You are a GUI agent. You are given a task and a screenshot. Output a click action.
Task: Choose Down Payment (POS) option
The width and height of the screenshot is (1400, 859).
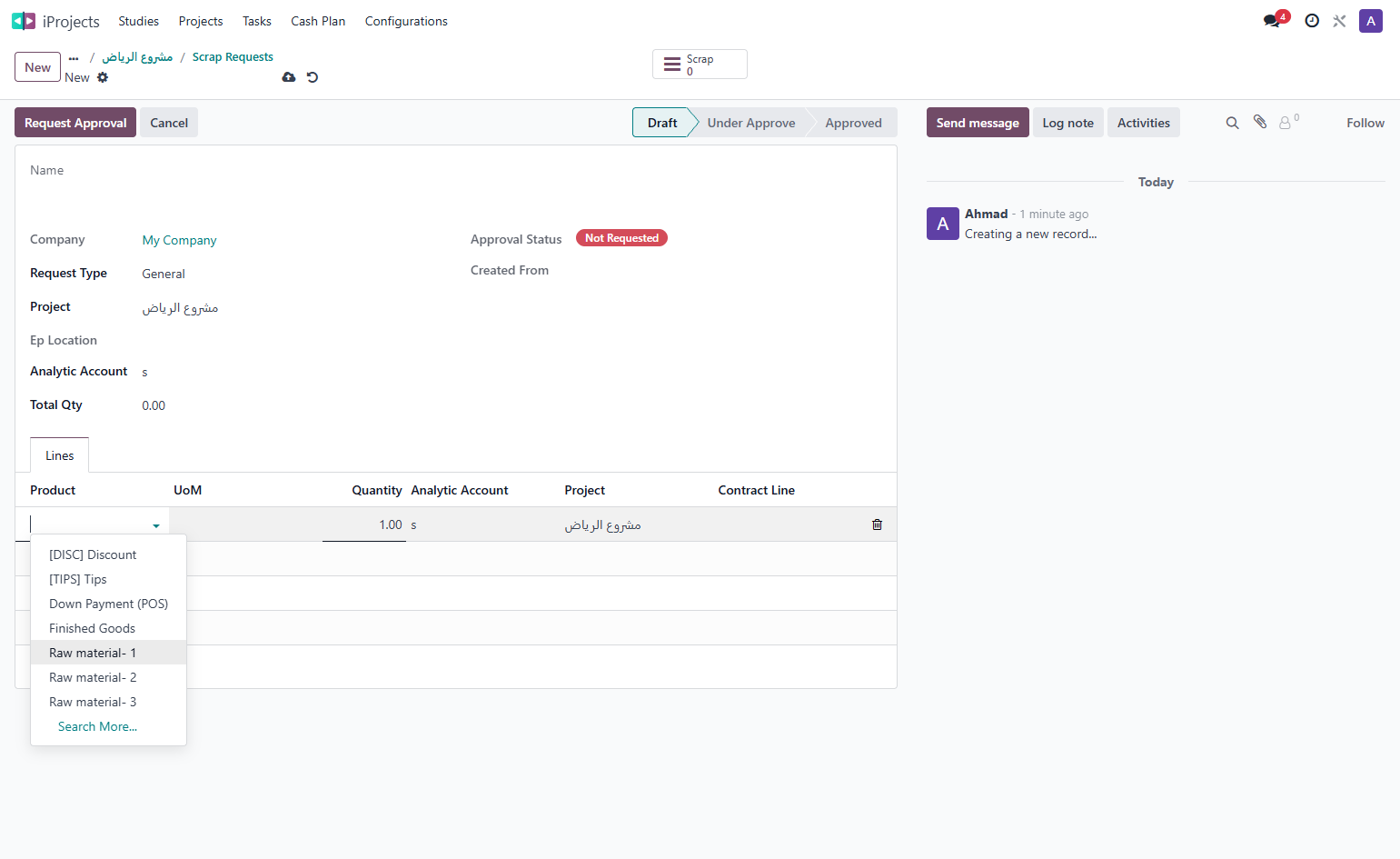(109, 604)
